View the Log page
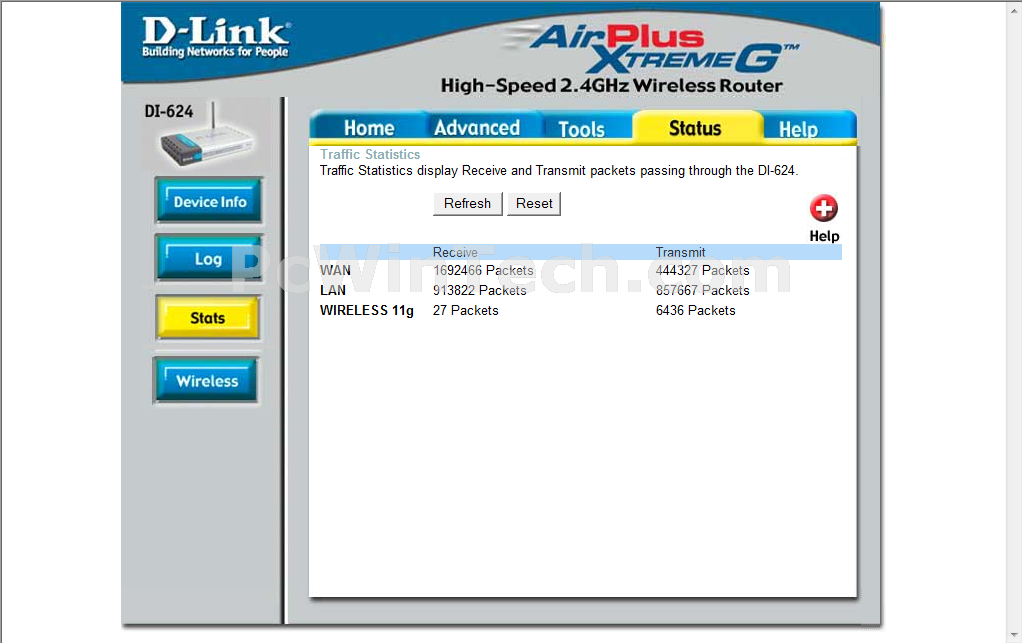Viewport: 1022px width, 643px height. (209, 259)
